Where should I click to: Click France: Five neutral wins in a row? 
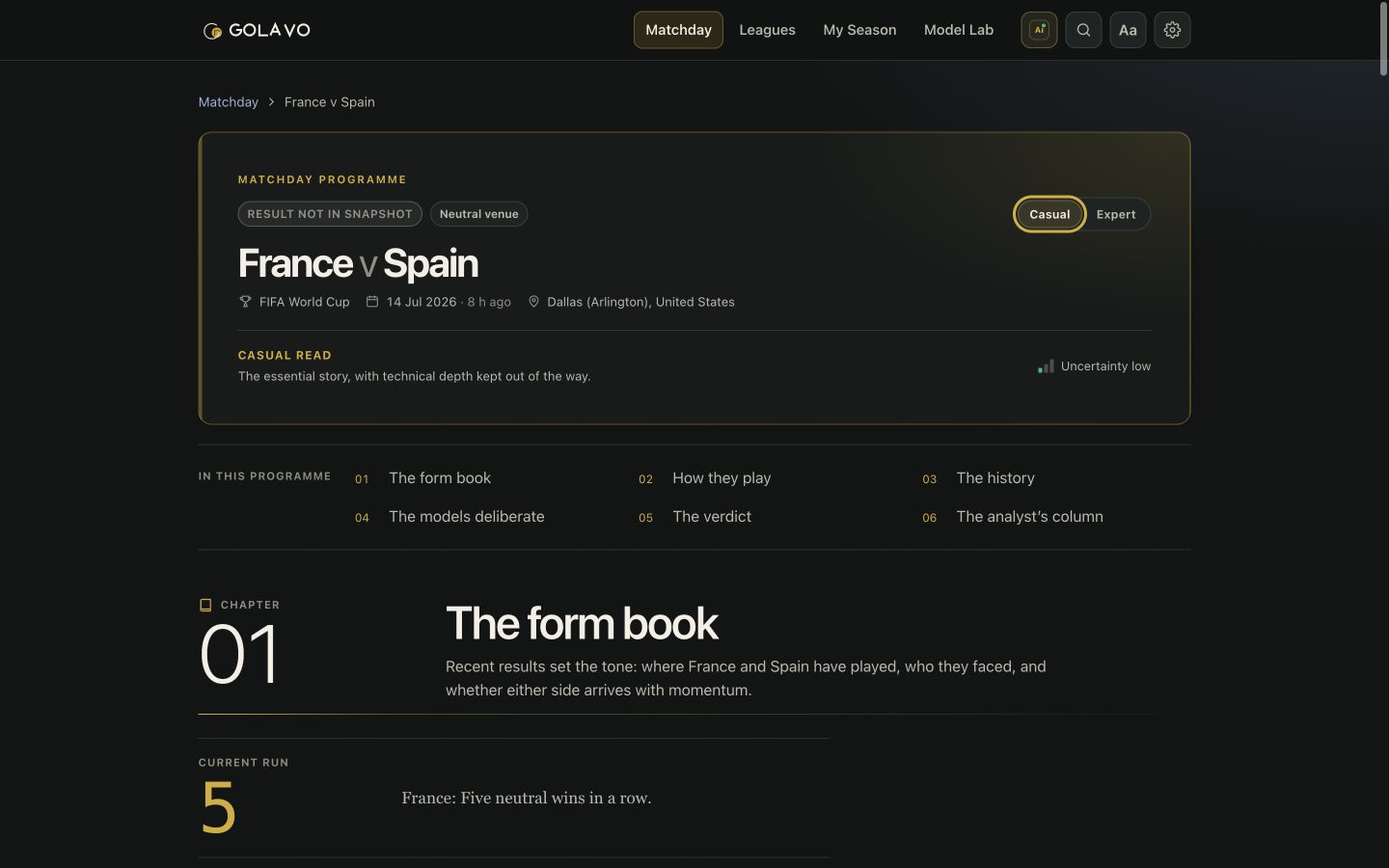pos(527,798)
